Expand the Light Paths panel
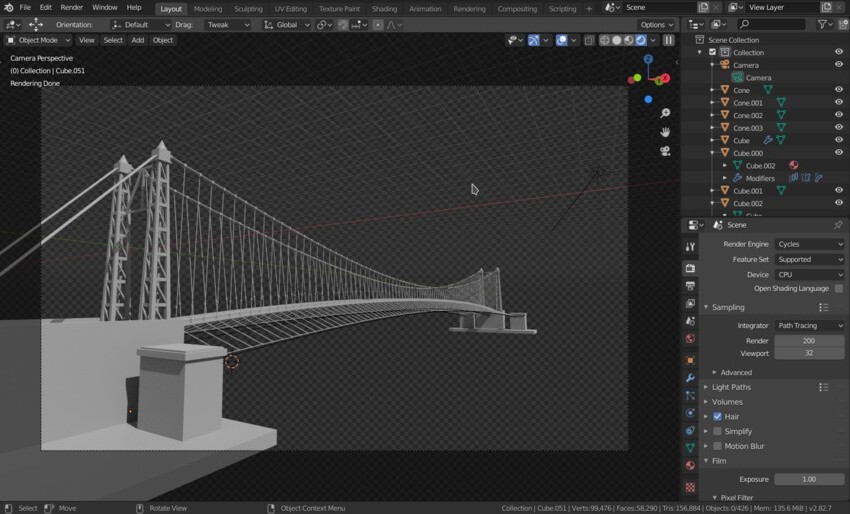This screenshot has height=514, width=850. [731, 387]
